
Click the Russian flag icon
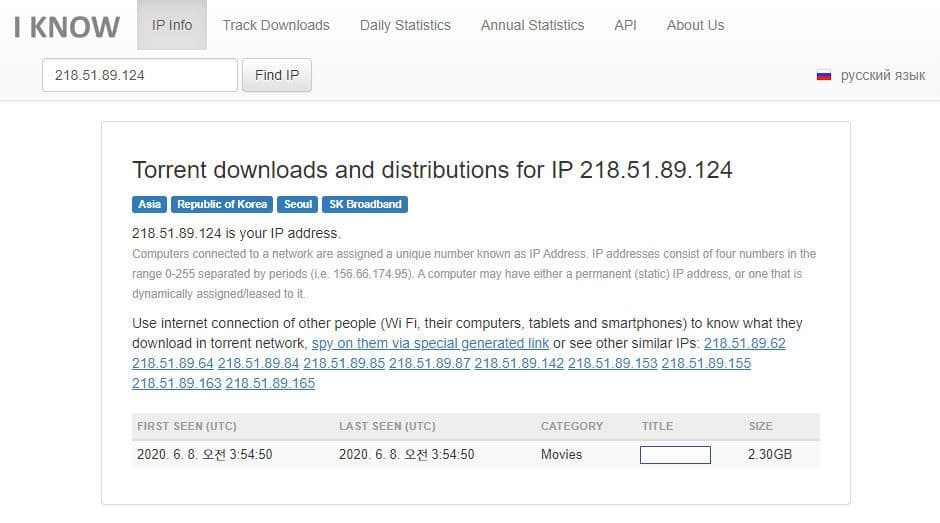click(x=824, y=76)
